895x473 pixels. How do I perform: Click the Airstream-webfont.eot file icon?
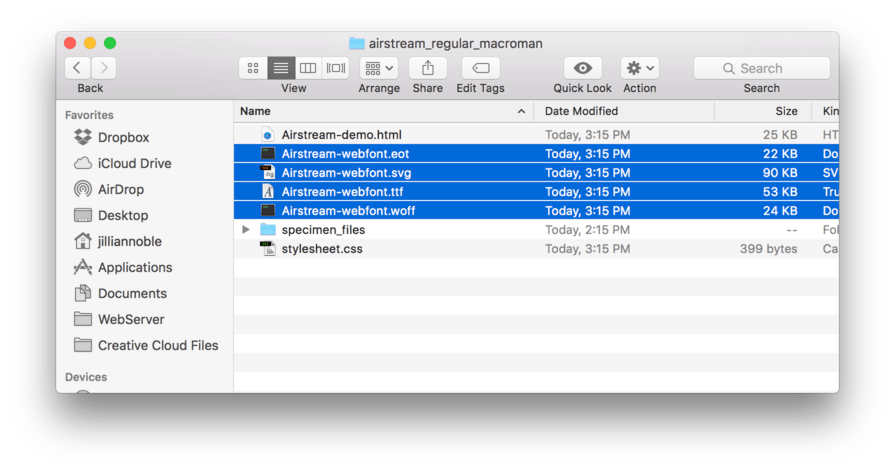coord(267,153)
